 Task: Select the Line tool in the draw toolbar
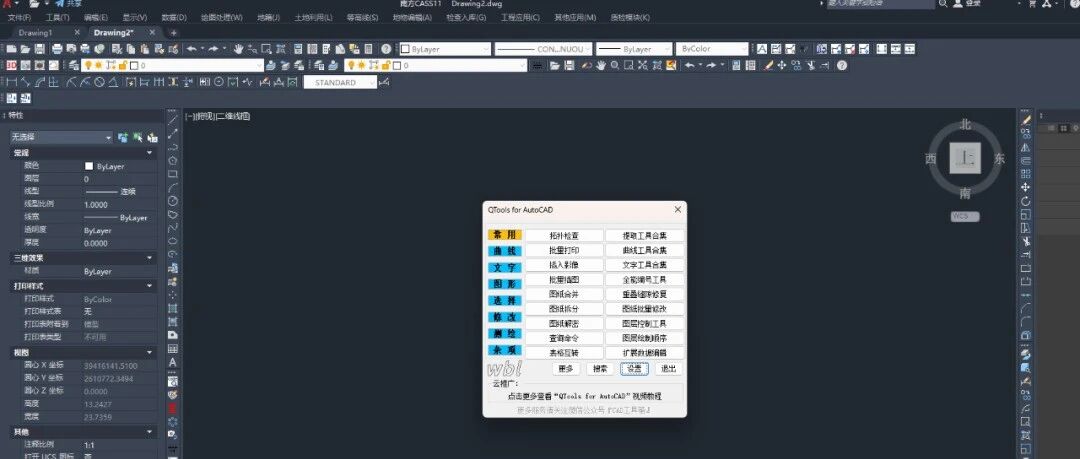pyautogui.click(x=173, y=120)
